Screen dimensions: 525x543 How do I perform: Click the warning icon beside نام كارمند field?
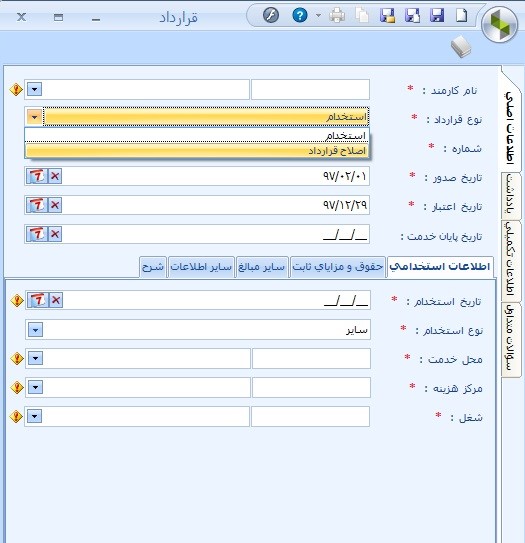click(16, 90)
